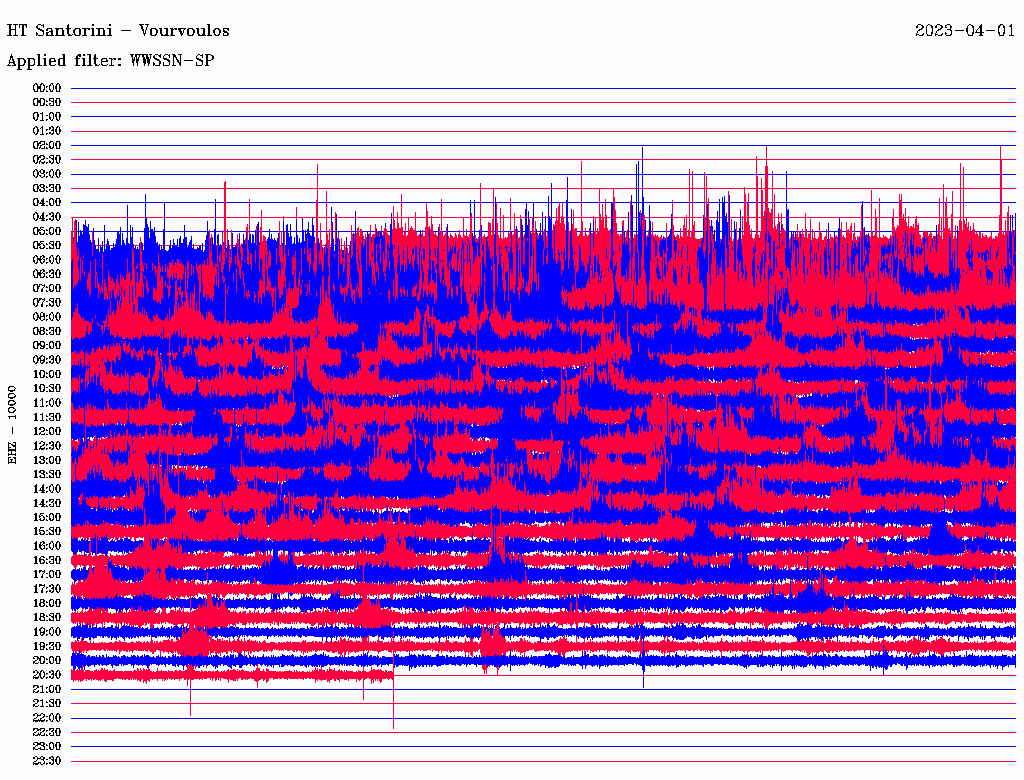
Task: Select the 01:00 time row label
Action: tap(47, 117)
